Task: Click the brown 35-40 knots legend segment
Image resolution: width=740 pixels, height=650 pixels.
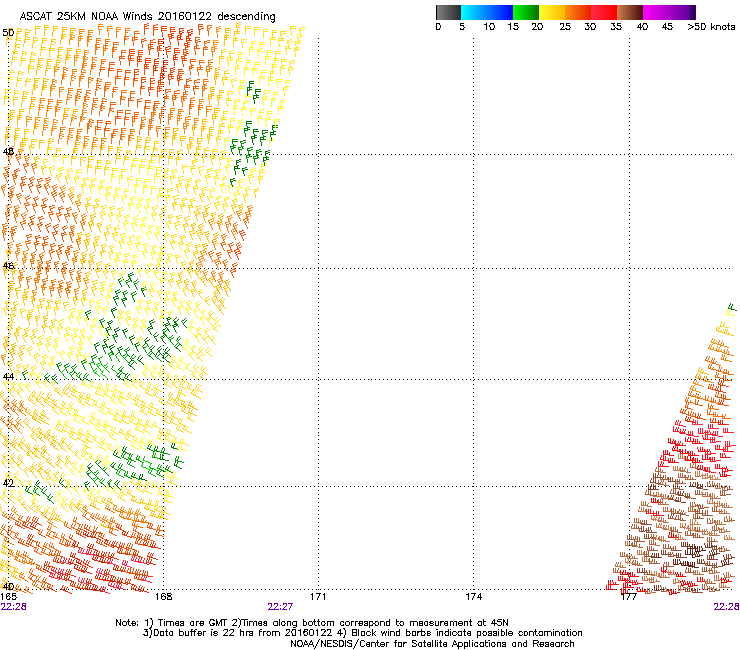Action: (630, 12)
